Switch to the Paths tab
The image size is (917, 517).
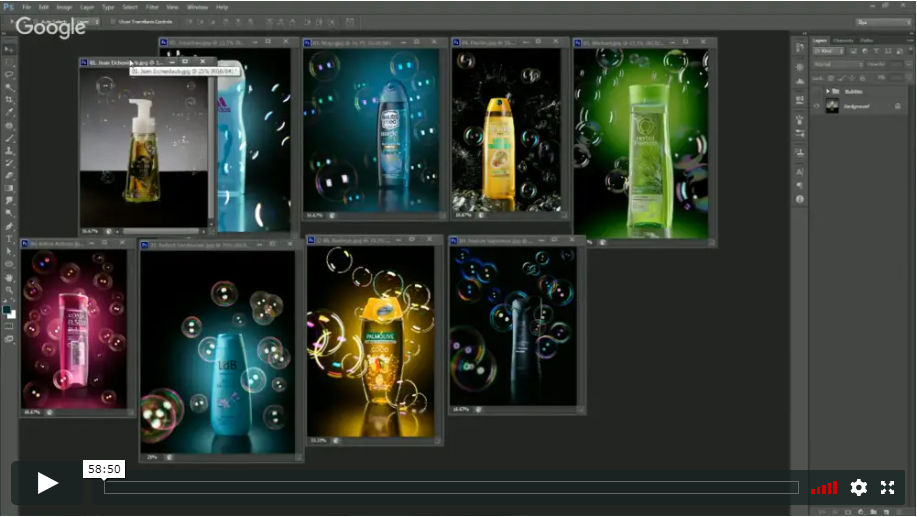coord(867,40)
